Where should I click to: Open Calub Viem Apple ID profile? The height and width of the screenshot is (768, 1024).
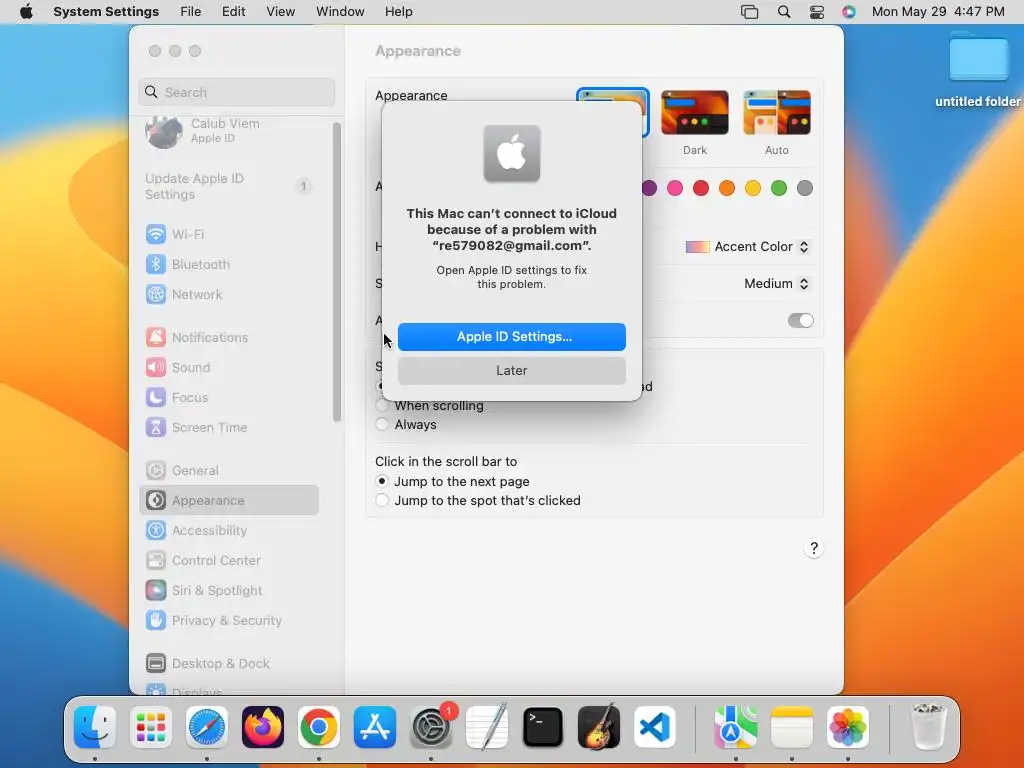[x=229, y=131]
